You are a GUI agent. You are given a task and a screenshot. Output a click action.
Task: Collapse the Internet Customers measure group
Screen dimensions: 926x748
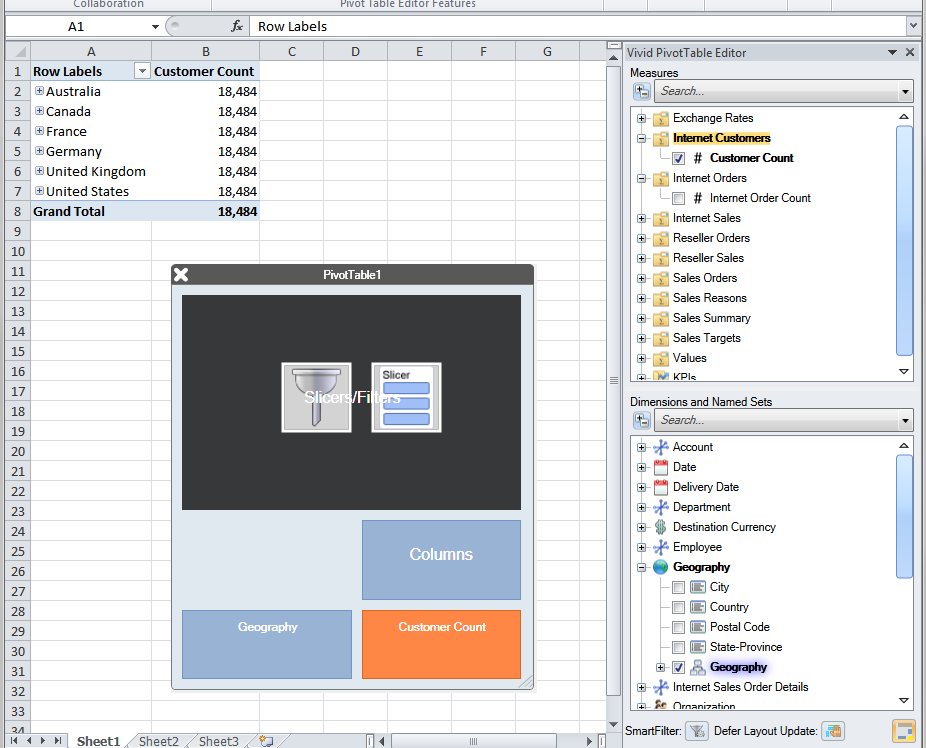pyautogui.click(x=641, y=139)
